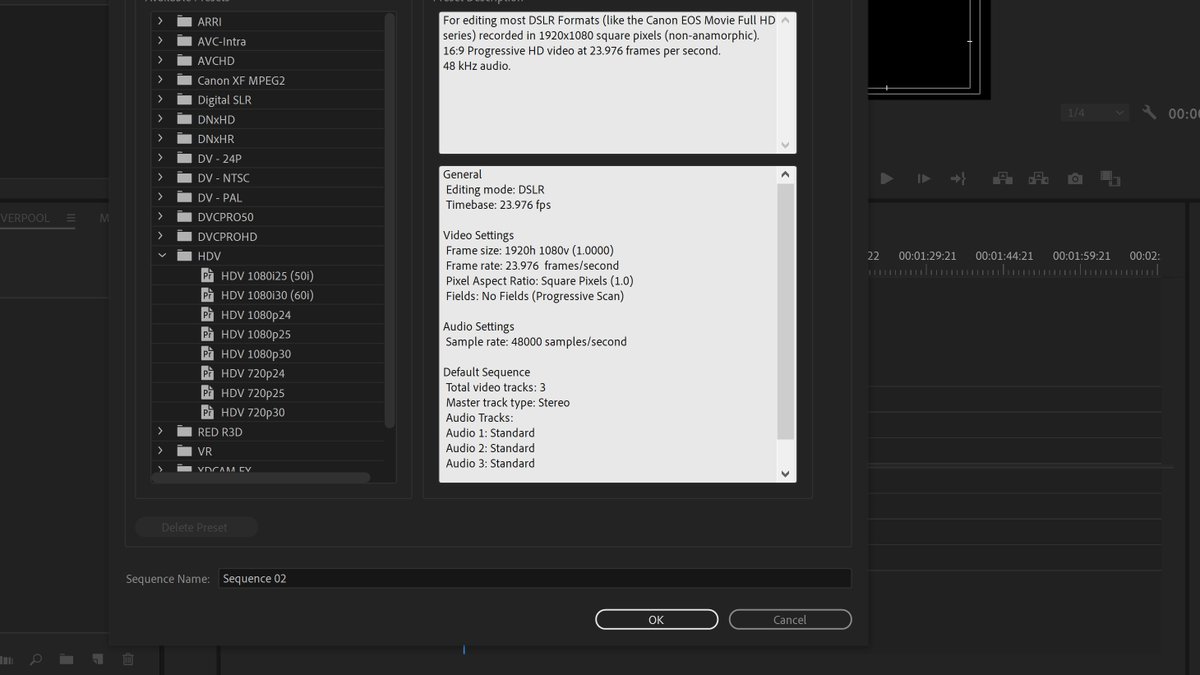Expand the DVCPRO50 preset folder

161,216
